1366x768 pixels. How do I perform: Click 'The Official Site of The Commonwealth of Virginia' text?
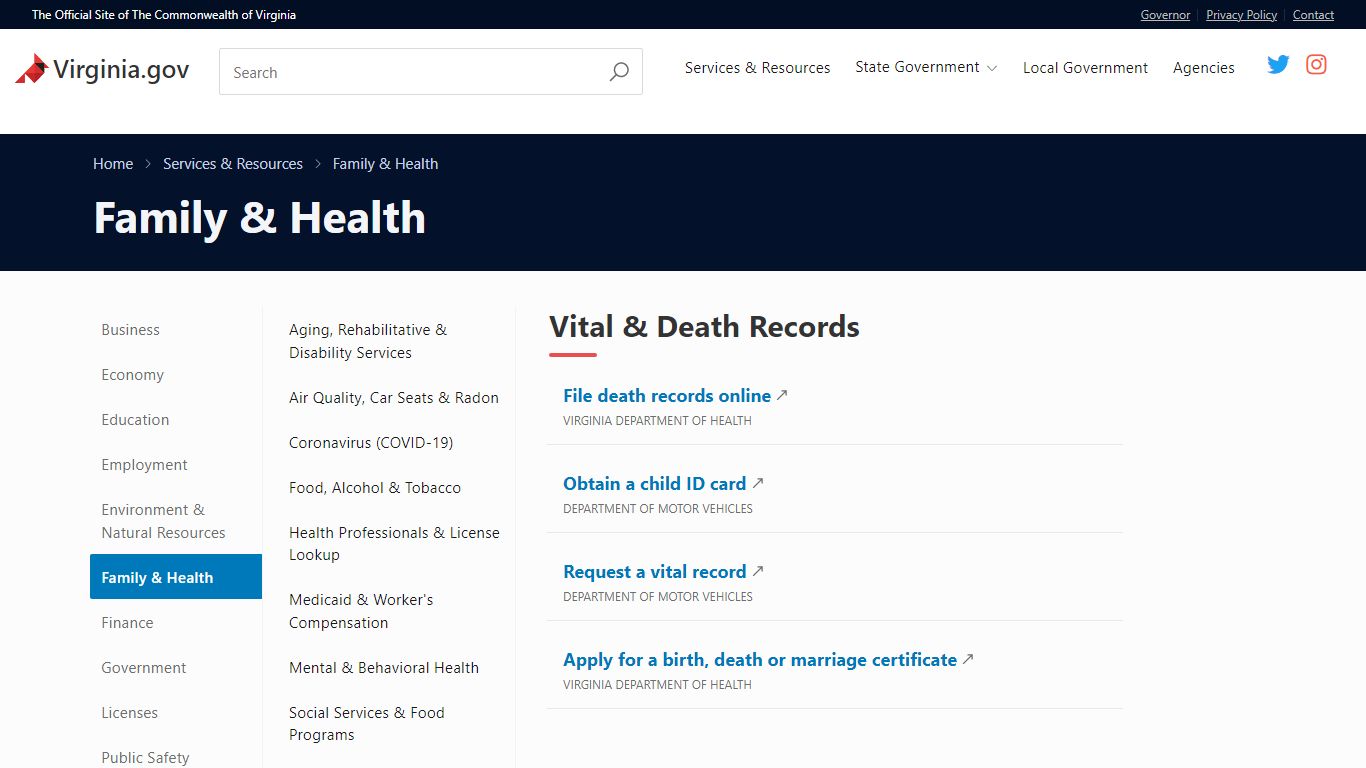(x=164, y=15)
